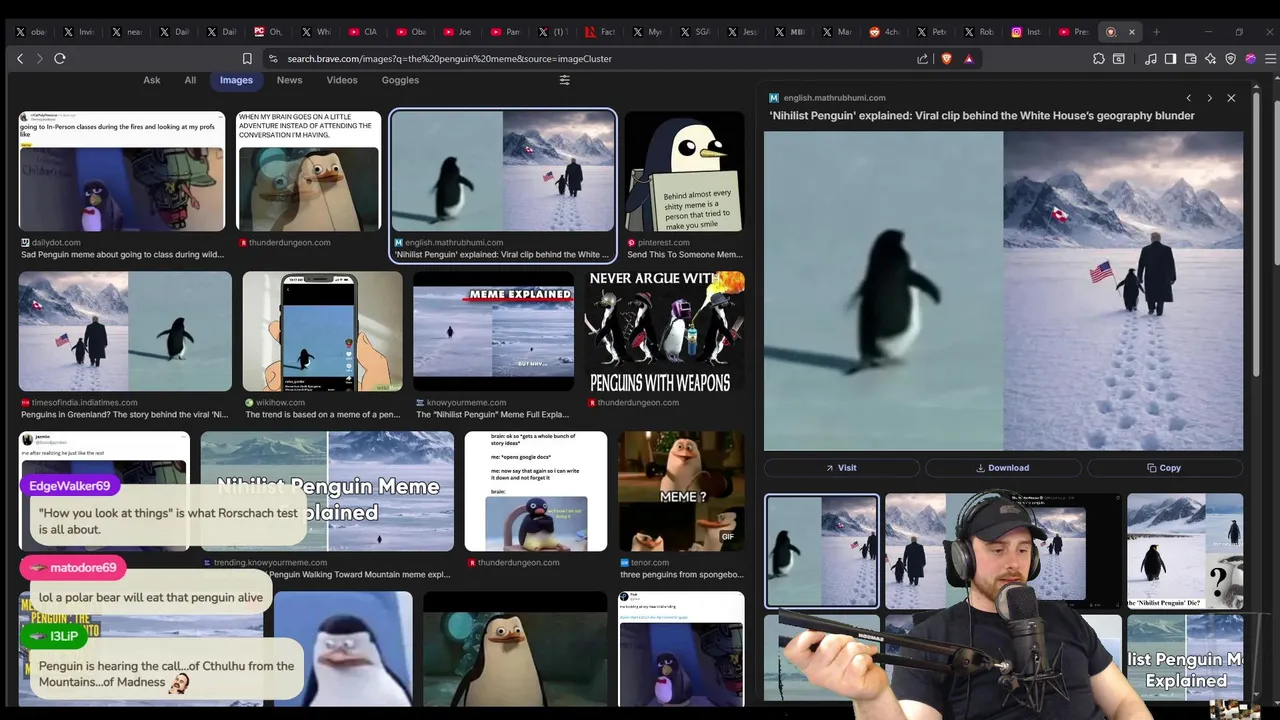Click the Download button in preview panel
The width and height of the screenshot is (1280, 720).
point(1002,468)
